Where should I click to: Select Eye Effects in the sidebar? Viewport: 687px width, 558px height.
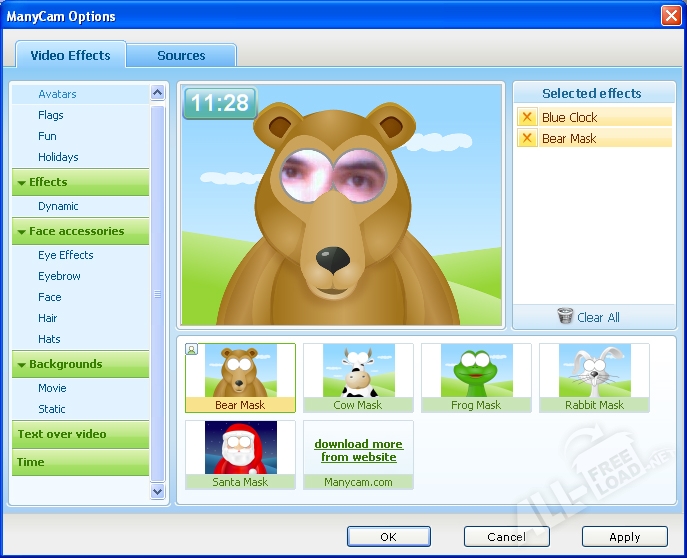(x=66, y=255)
